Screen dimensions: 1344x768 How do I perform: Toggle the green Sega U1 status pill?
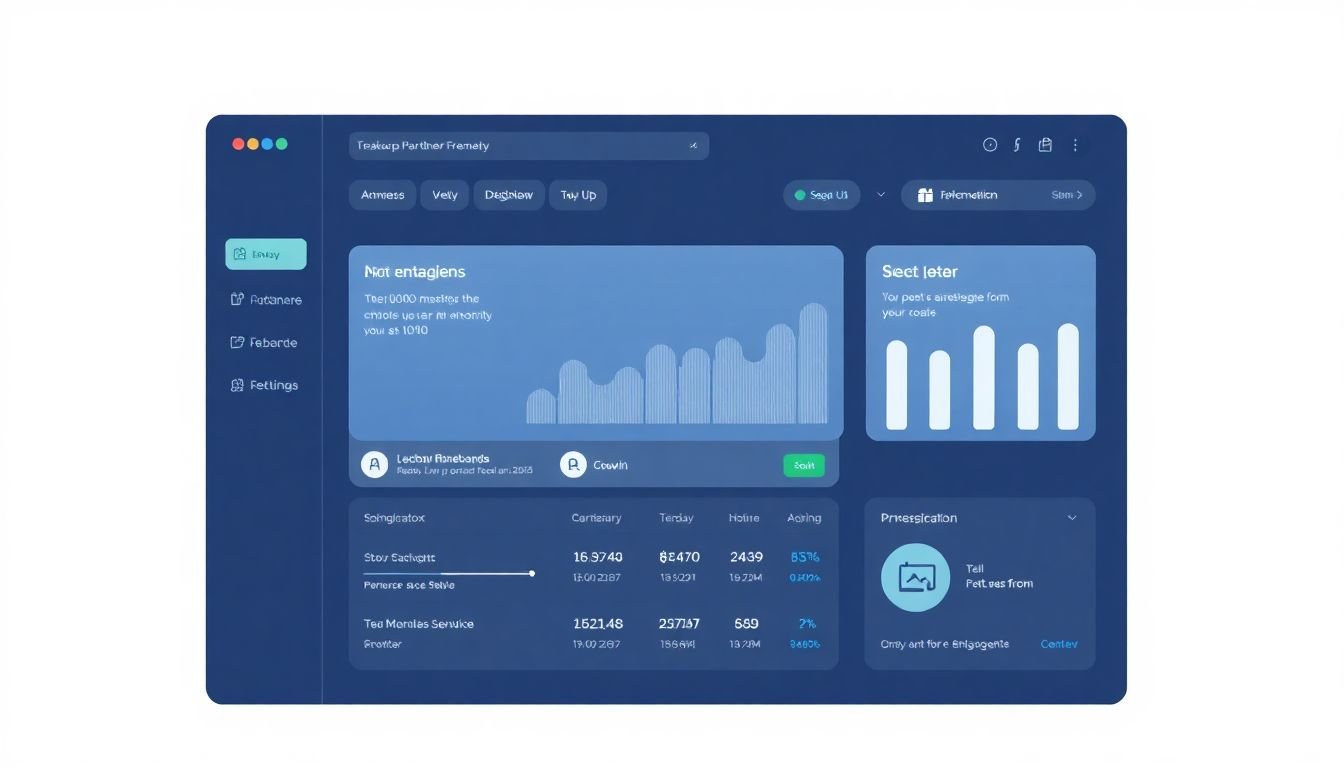click(x=821, y=195)
